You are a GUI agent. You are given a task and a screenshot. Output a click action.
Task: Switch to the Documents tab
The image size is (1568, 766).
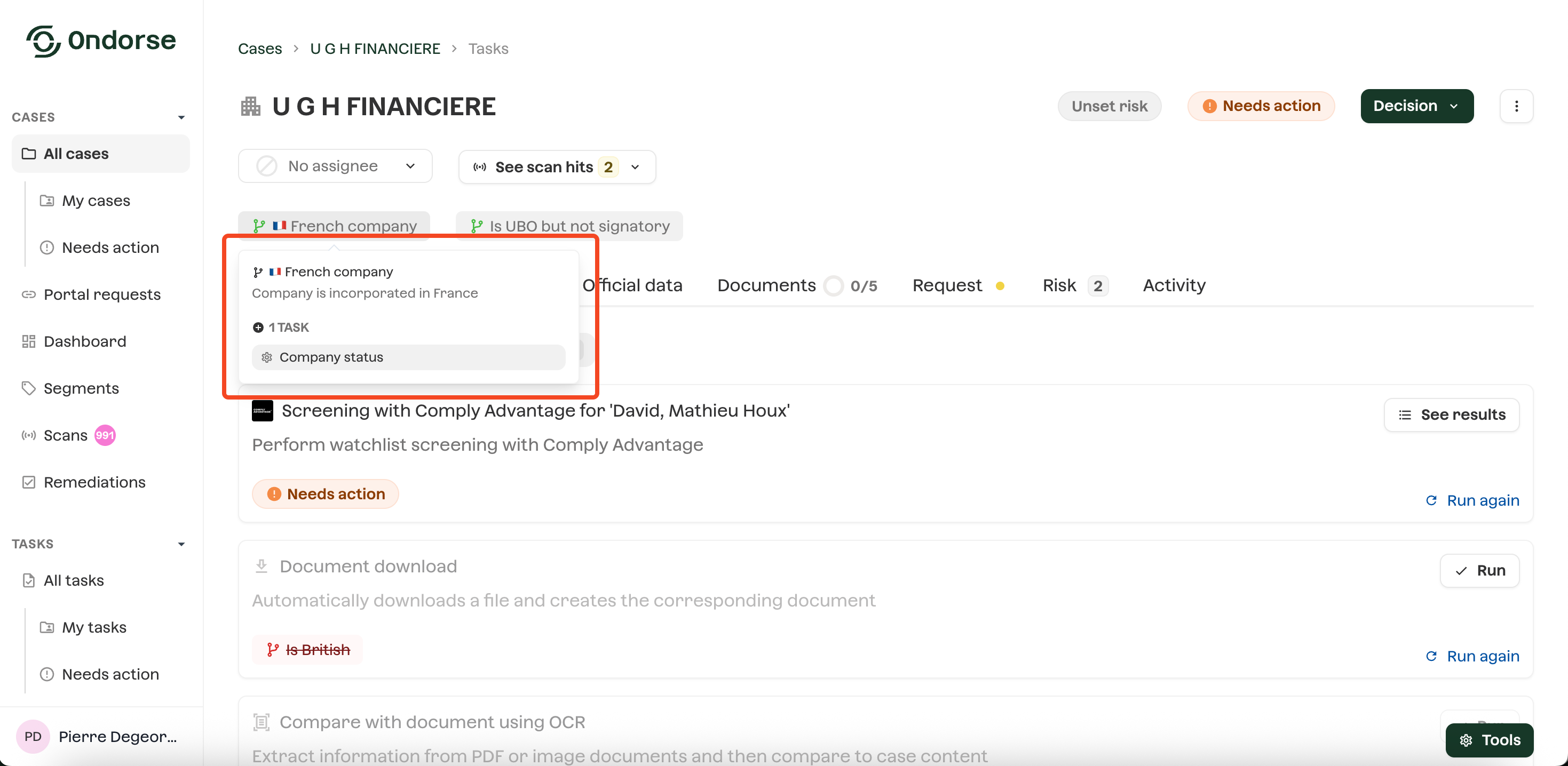click(766, 285)
